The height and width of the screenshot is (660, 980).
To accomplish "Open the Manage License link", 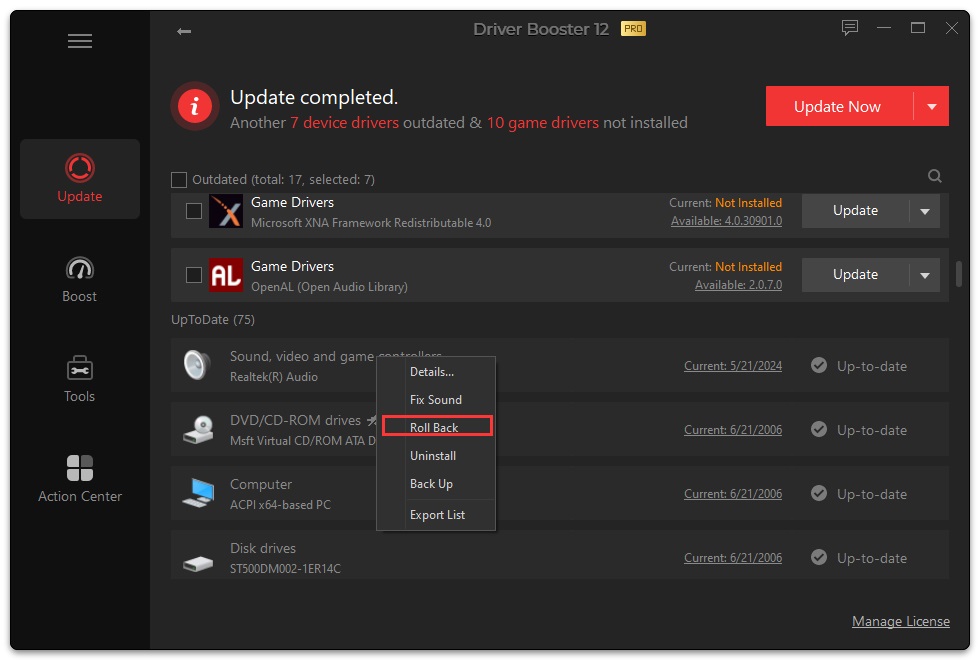I will tap(901, 621).
